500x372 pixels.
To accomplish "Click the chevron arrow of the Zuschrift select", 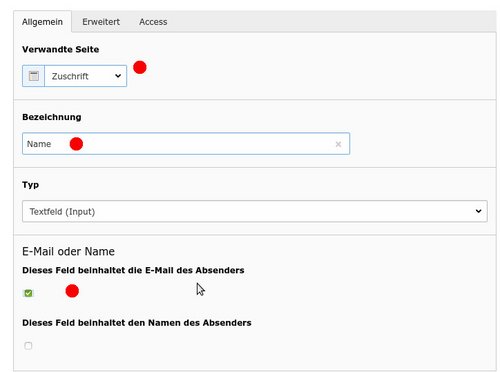I will coord(118,76).
